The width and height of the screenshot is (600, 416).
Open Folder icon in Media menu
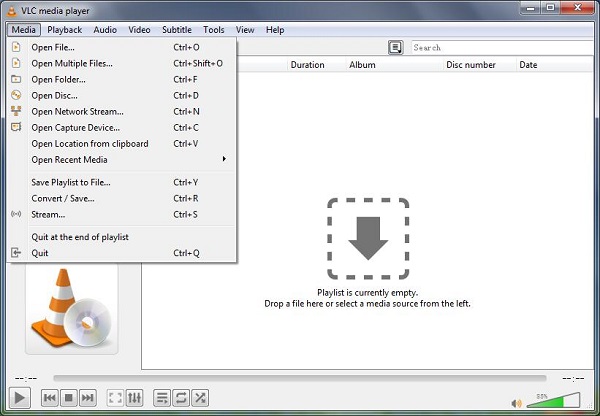(16, 79)
